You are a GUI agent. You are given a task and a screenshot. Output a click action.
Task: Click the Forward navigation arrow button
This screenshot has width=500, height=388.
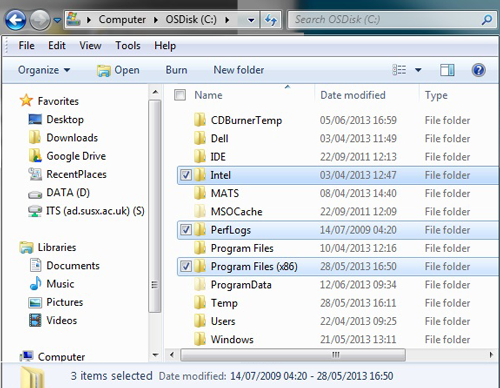pos(40,20)
